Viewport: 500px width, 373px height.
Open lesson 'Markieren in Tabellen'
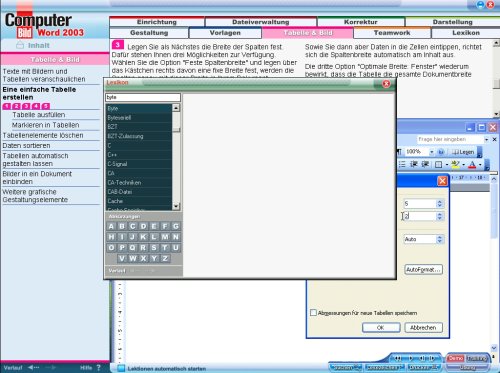point(46,125)
